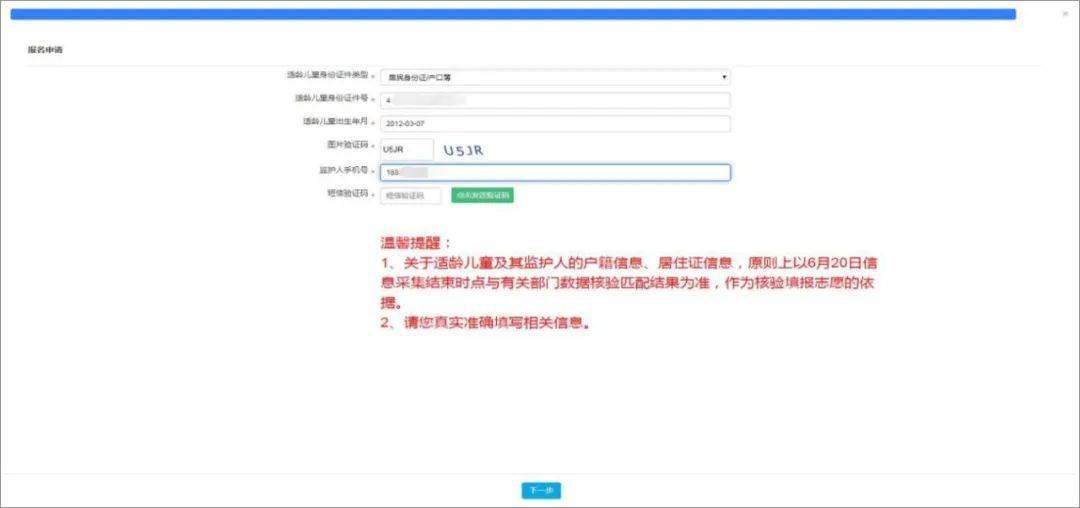Screen dimensions: 1080x508
Task: Click the 短信验证码 field label
Action: 348,194
